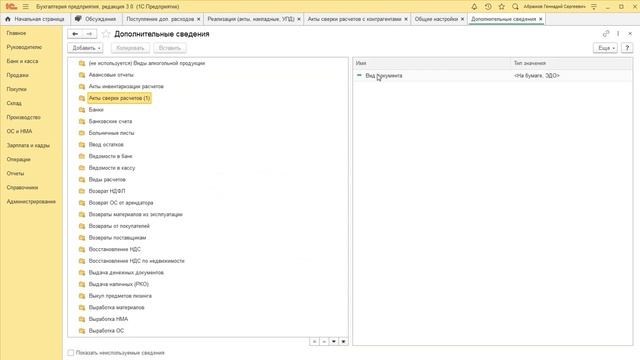Click the Вставить button
Viewport: 640px width, 360px height.
[x=170, y=48]
